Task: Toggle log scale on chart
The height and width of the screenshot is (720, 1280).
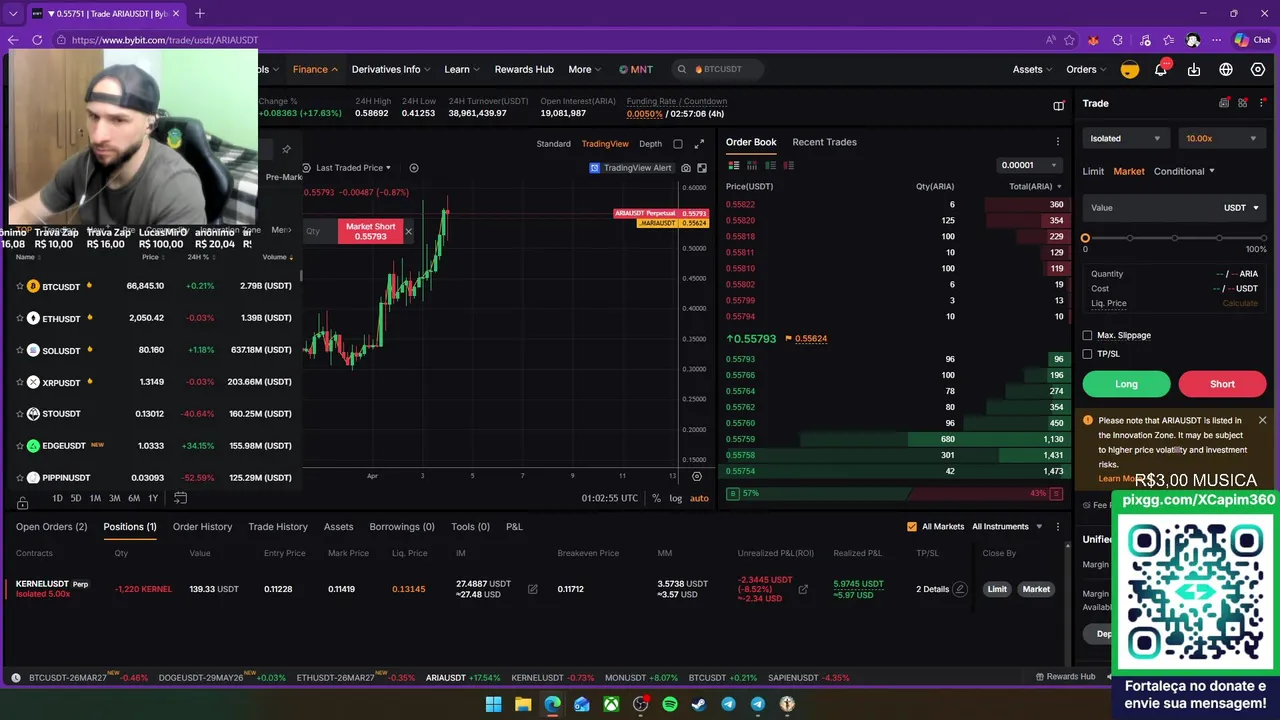Action: coord(676,498)
